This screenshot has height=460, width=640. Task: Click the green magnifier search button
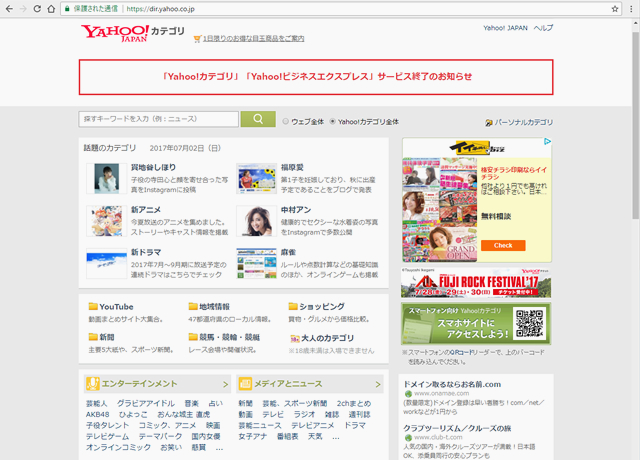[x=258, y=119]
